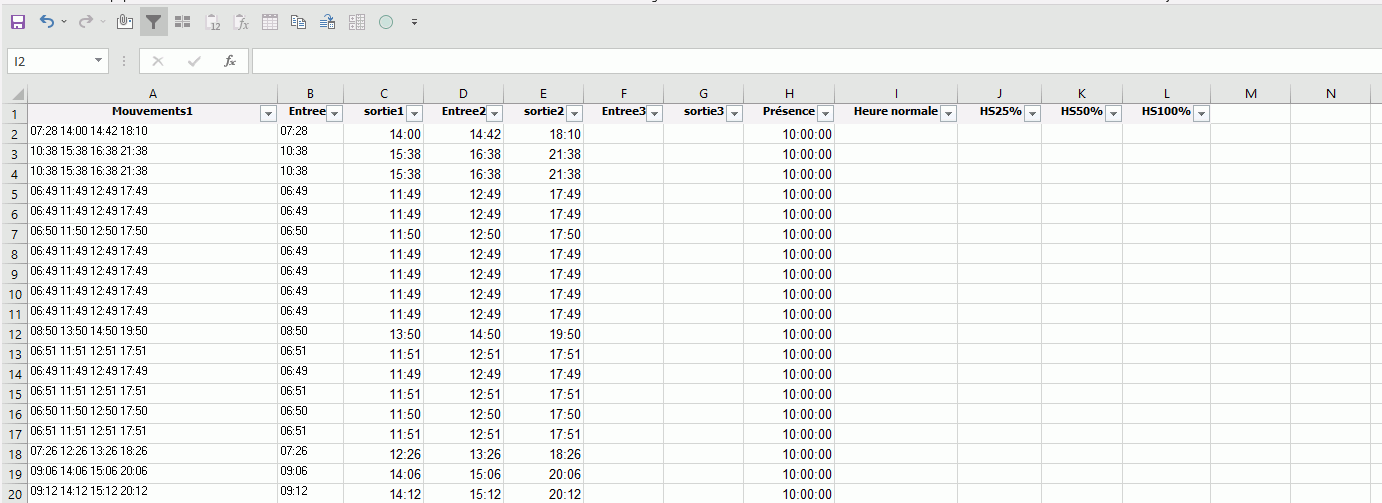Open the HS25% column filter dropdown
This screenshot has width=1382, height=503.
click(x=1030, y=113)
